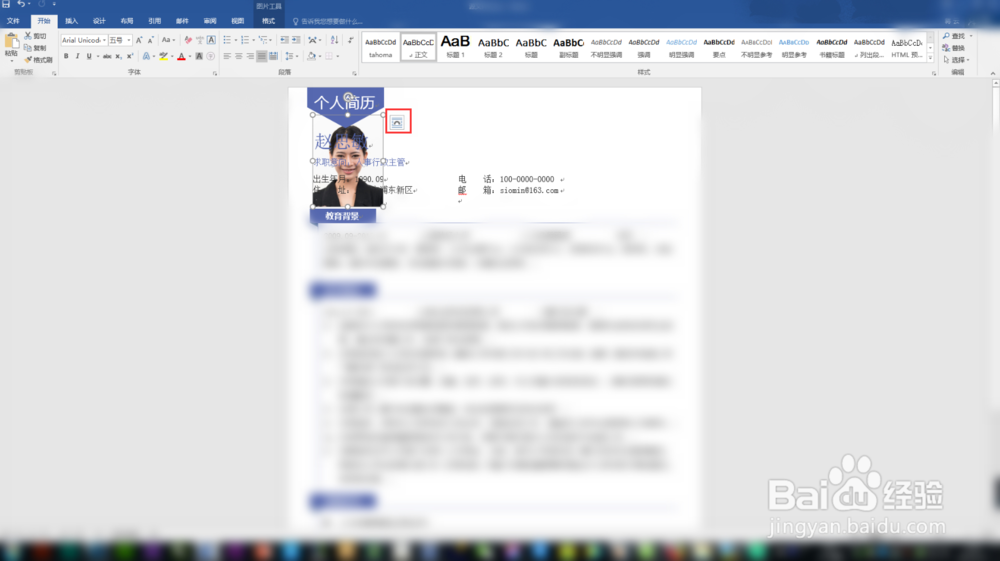
Task: Click the Enclose Characters circled icon
Action: click(210, 56)
